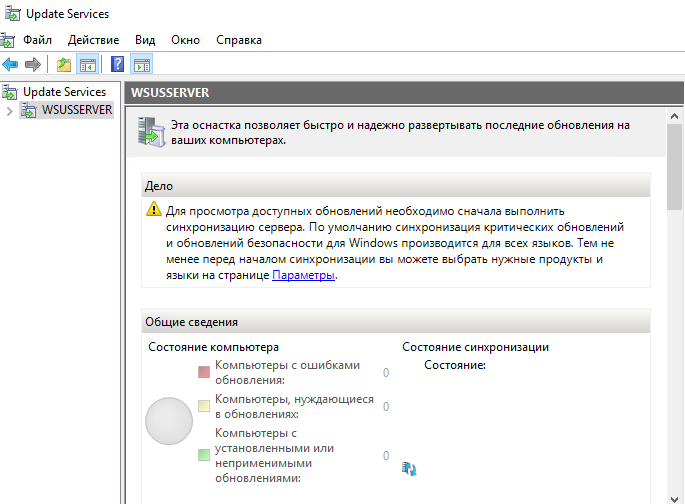The height and width of the screenshot is (504, 685).
Task: Open the Файл menu
Action: coord(37,40)
